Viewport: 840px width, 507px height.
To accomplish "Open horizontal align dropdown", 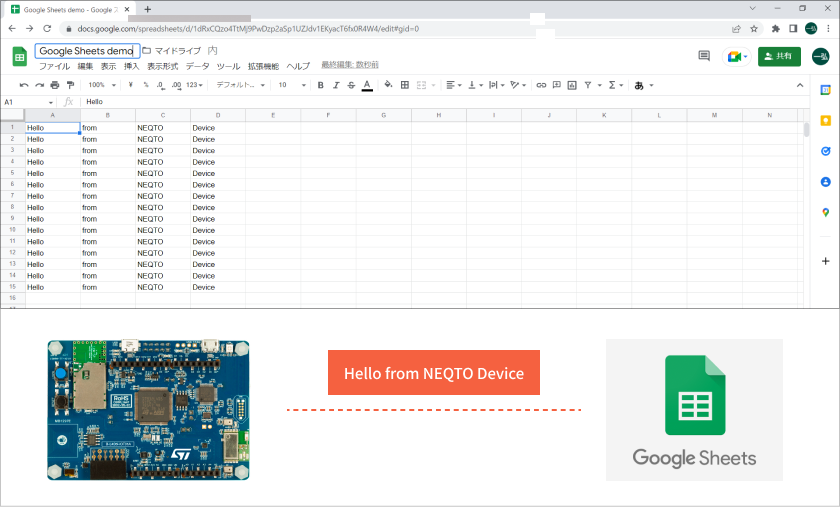I will [x=454, y=85].
